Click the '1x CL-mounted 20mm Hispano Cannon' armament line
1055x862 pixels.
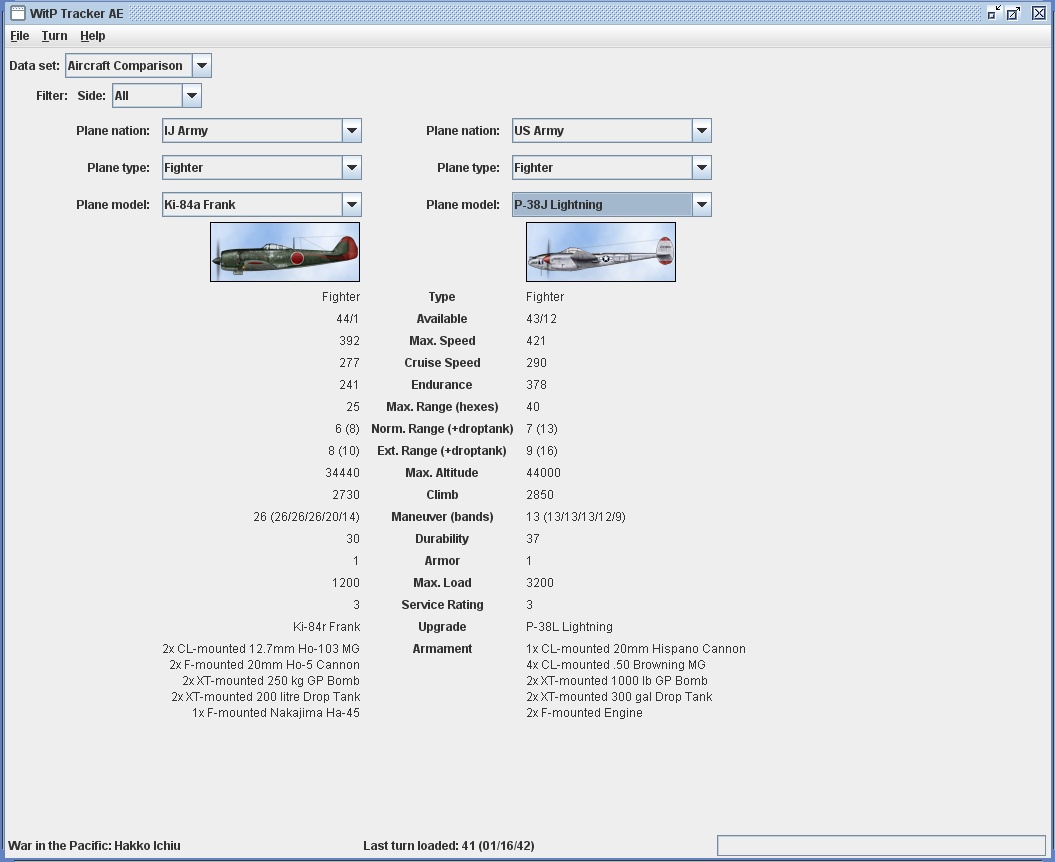[x=636, y=649]
